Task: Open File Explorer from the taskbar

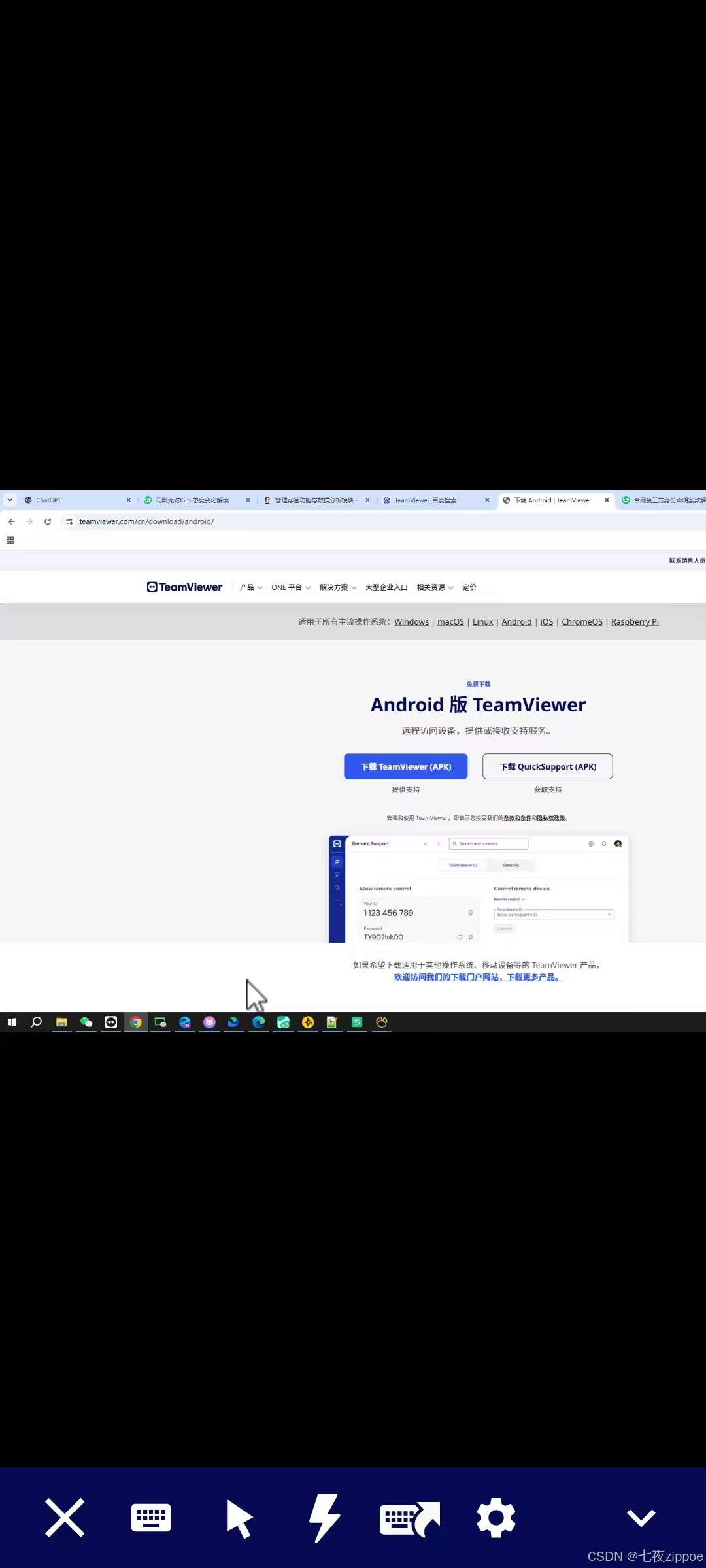Action: [61, 1022]
